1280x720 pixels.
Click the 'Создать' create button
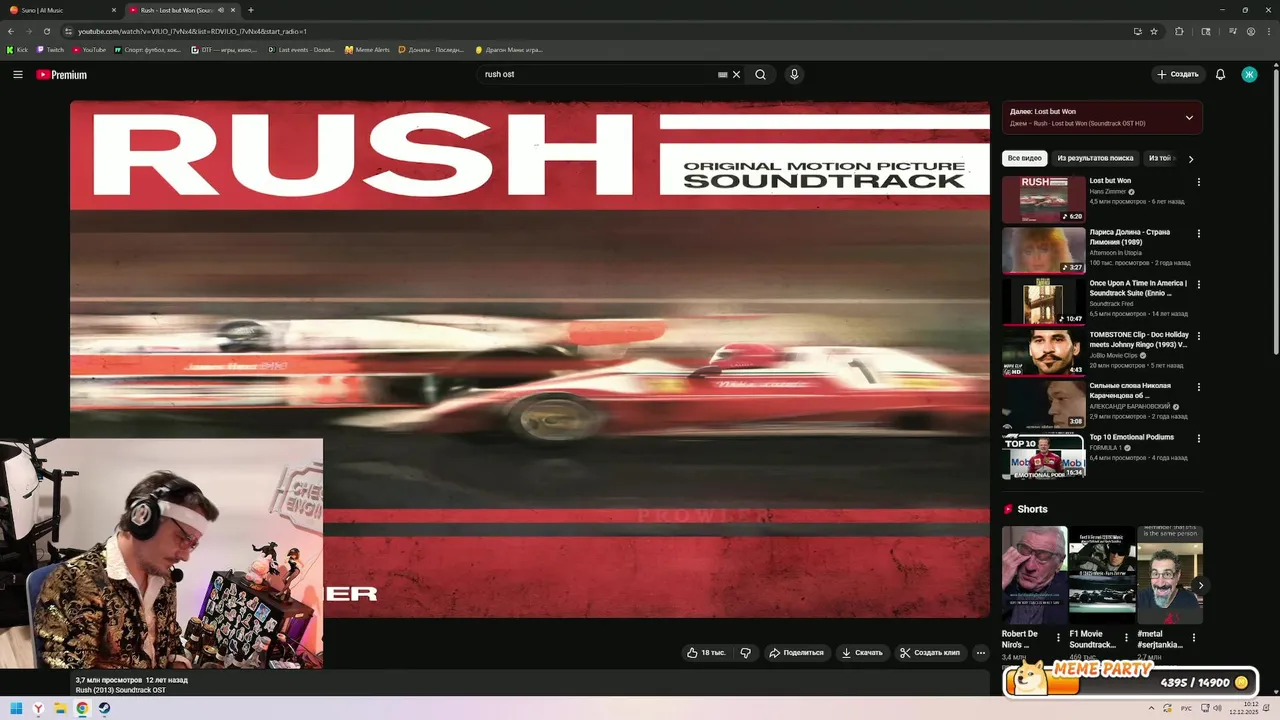click(x=1177, y=74)
